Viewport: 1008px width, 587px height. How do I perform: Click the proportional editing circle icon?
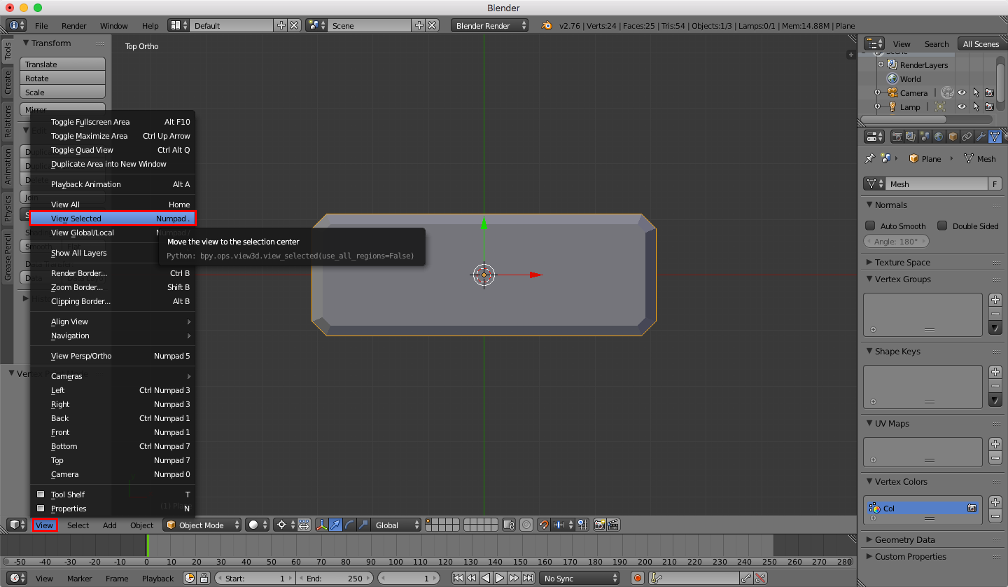click(526, 525)
